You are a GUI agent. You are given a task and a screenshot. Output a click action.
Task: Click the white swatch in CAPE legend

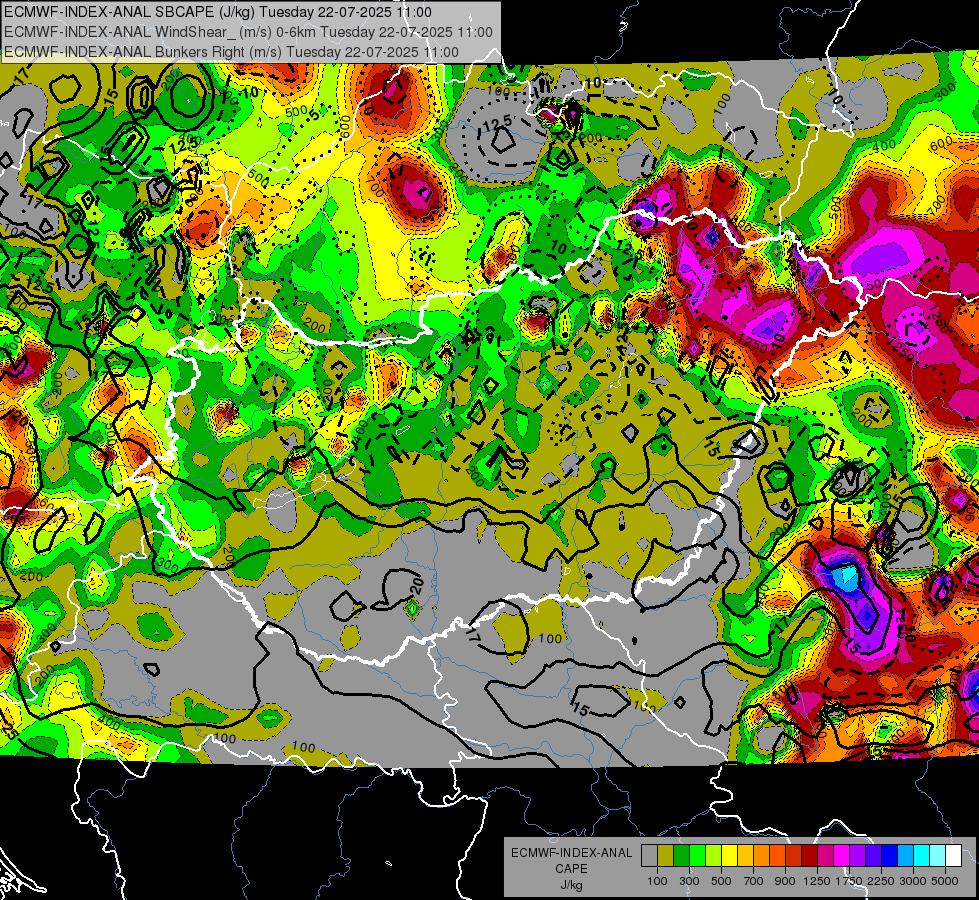click(x=953, y=856)
